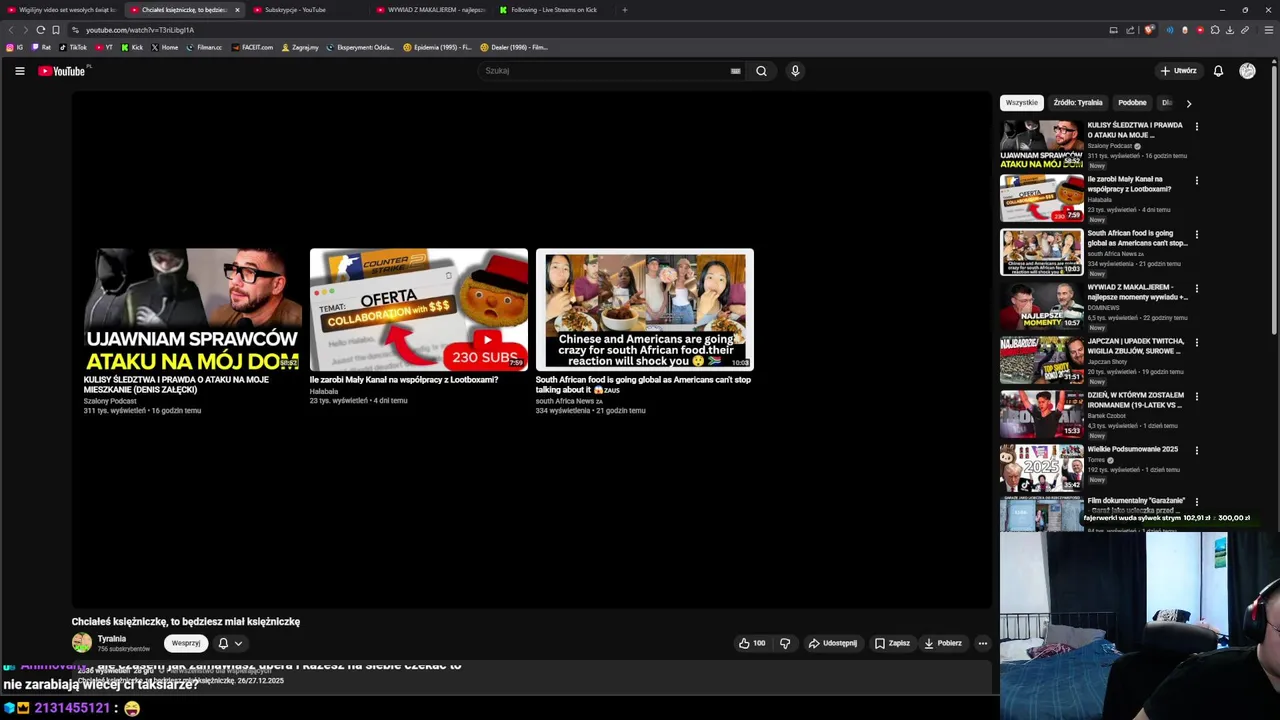Image resolution: width=1280 pixels, height=720 pixels.
Task: Open the Kick bookmark
Action: point(132,47)
